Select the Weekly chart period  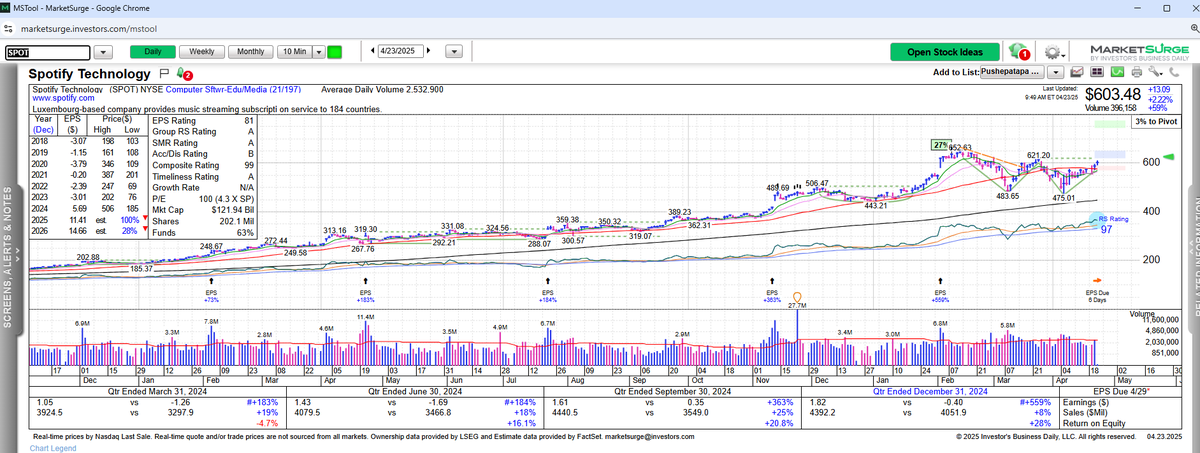click(x=201, y=51)
